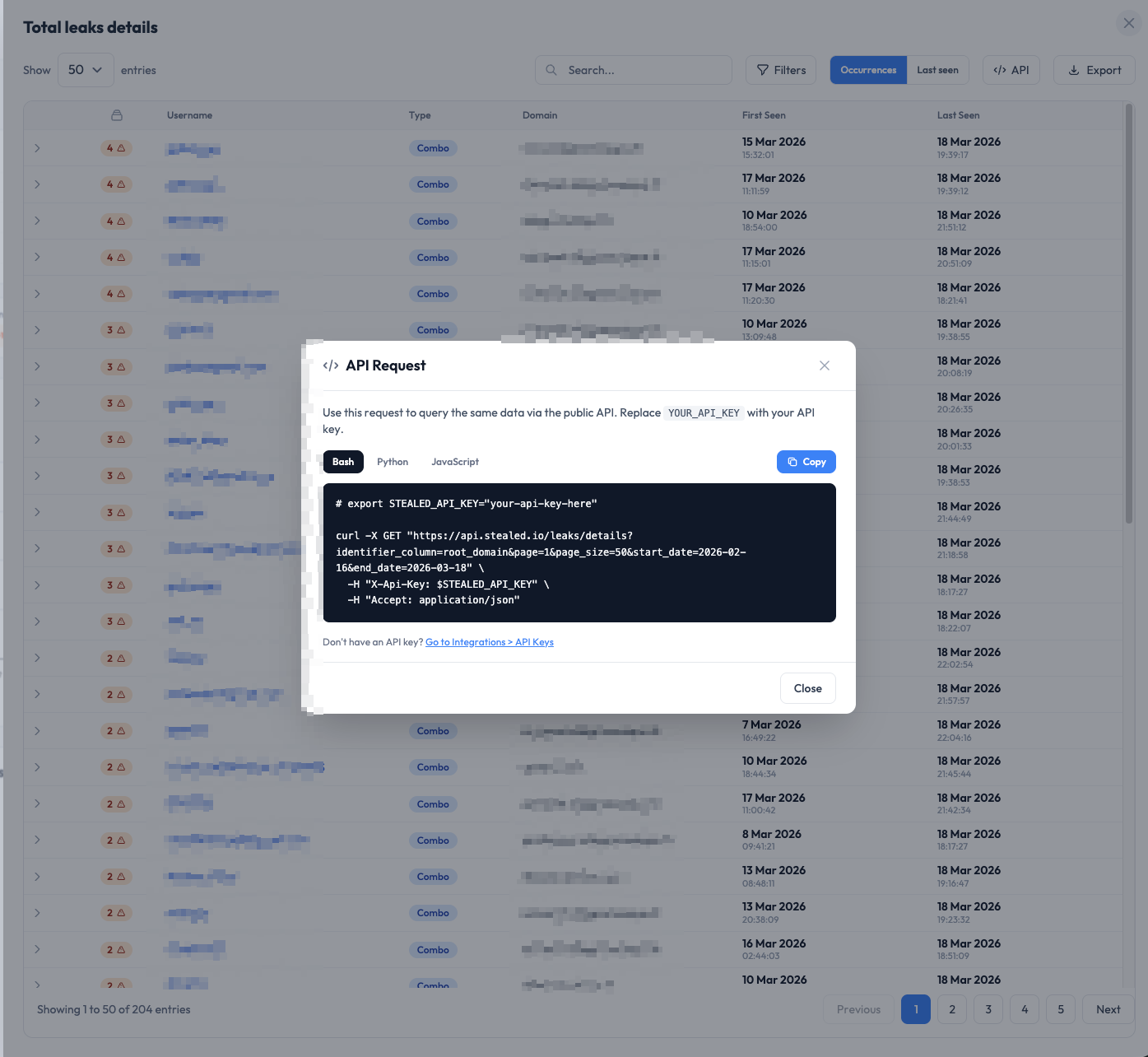This screenshot has width=1148, height=1057.
Task: Click the table vertical scrollbar
Action: pos(1129,313)
